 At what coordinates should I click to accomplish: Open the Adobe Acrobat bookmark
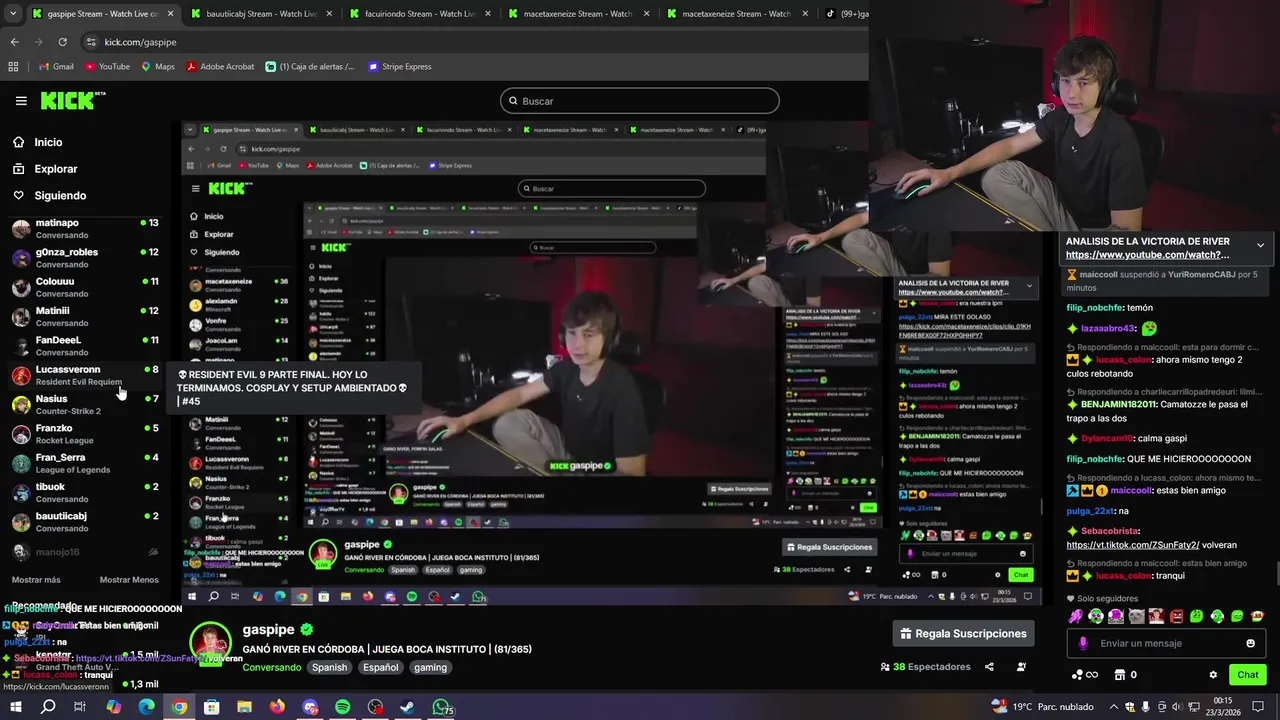pos(220,67)
